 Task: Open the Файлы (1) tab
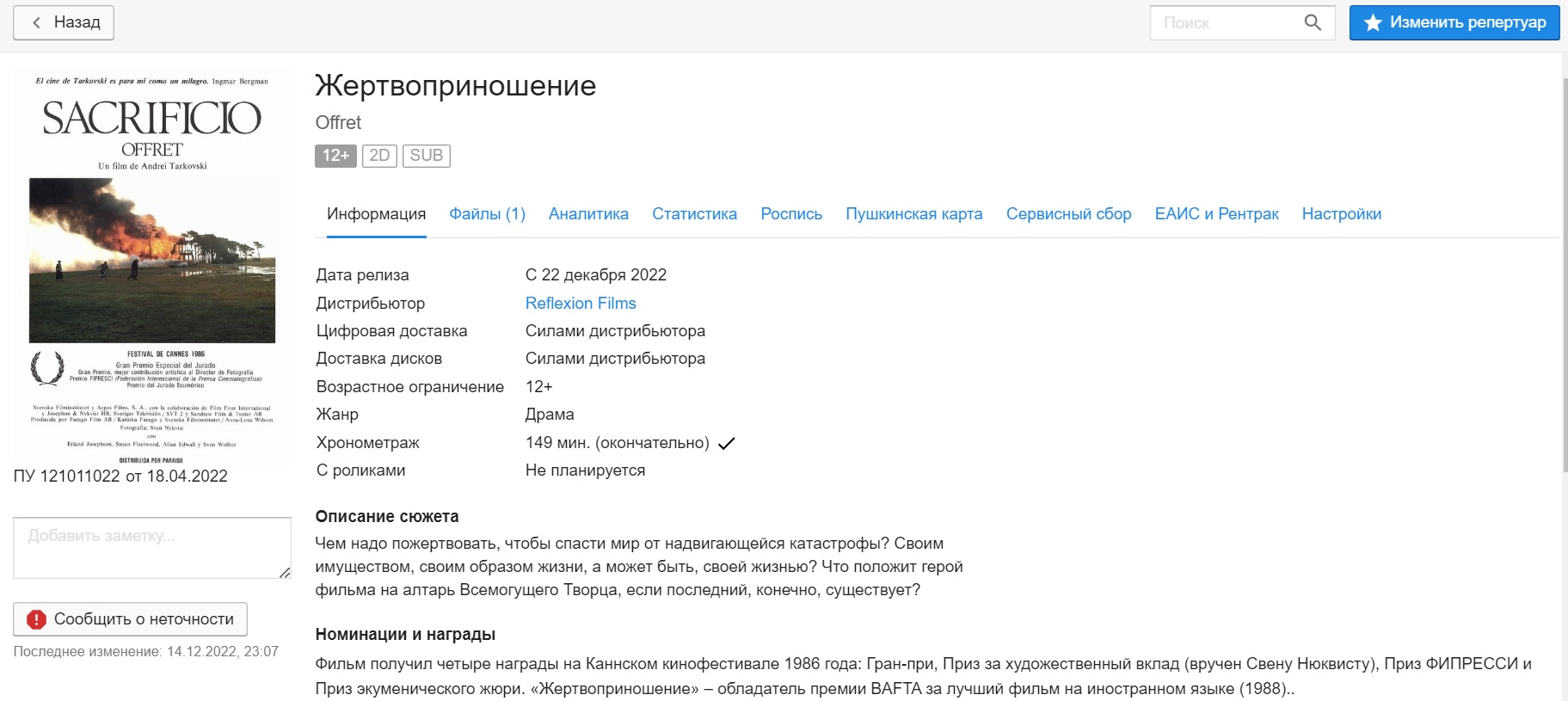(487, 214)
